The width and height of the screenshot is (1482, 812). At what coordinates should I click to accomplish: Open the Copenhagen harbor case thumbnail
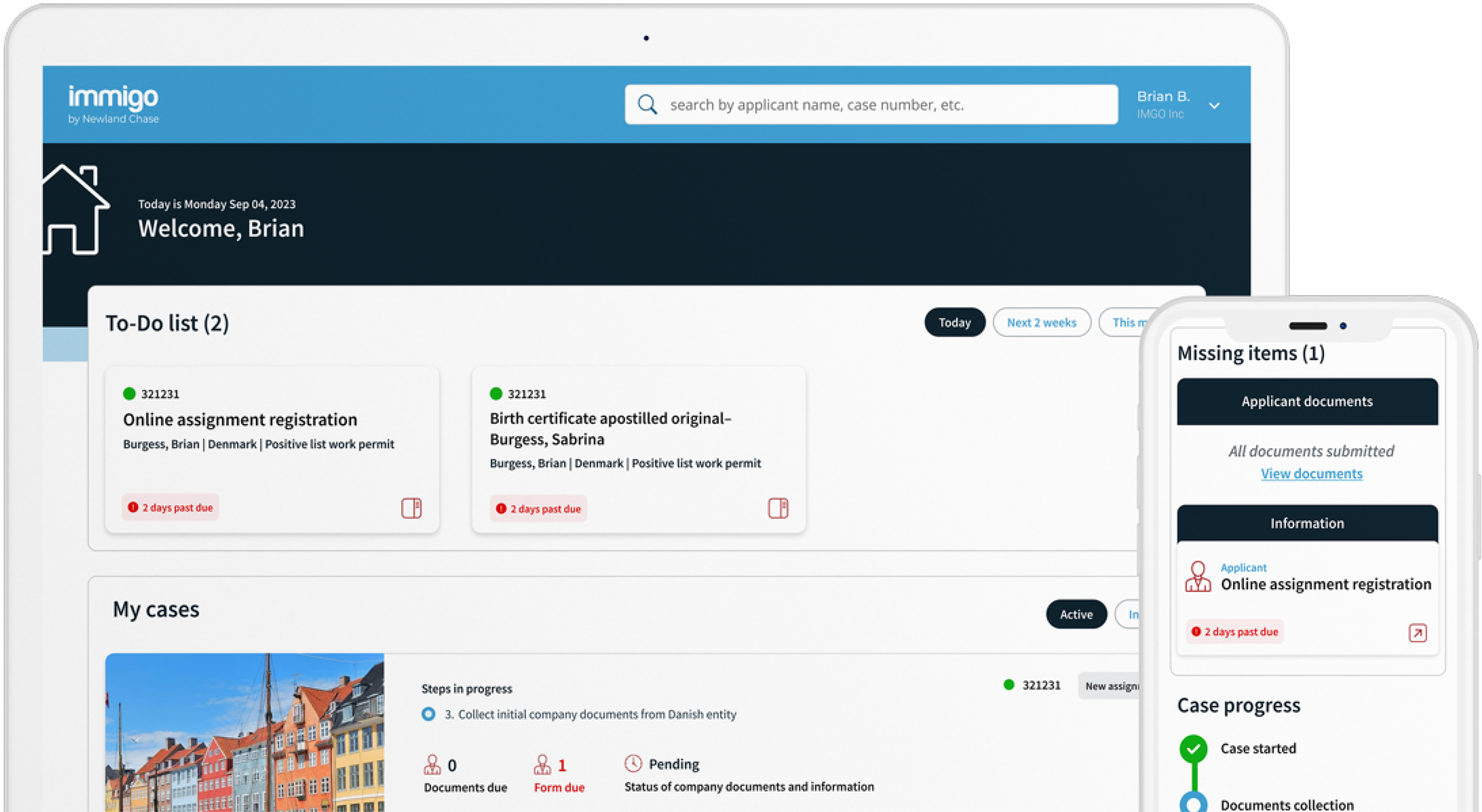(x=245, y=732)
